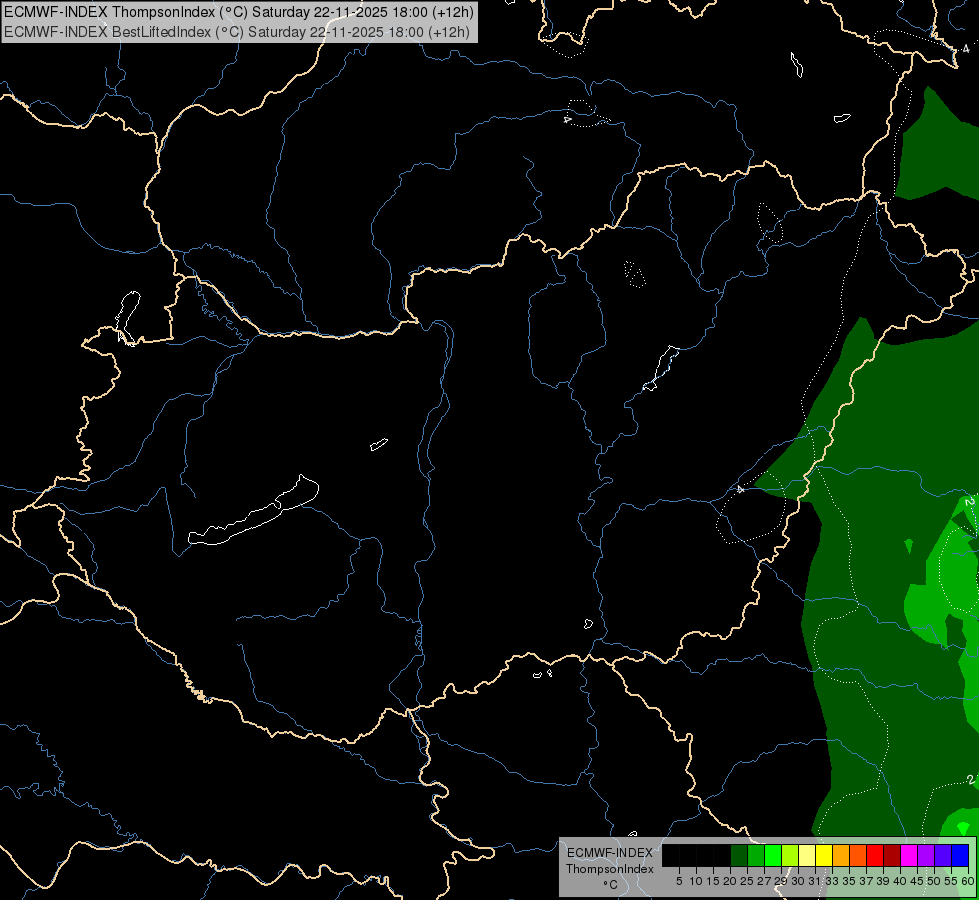Pick the medium green 25-27 legend swatch
Image resolution: width=979 pixels, height=900 pixels.
pos(755,855)
